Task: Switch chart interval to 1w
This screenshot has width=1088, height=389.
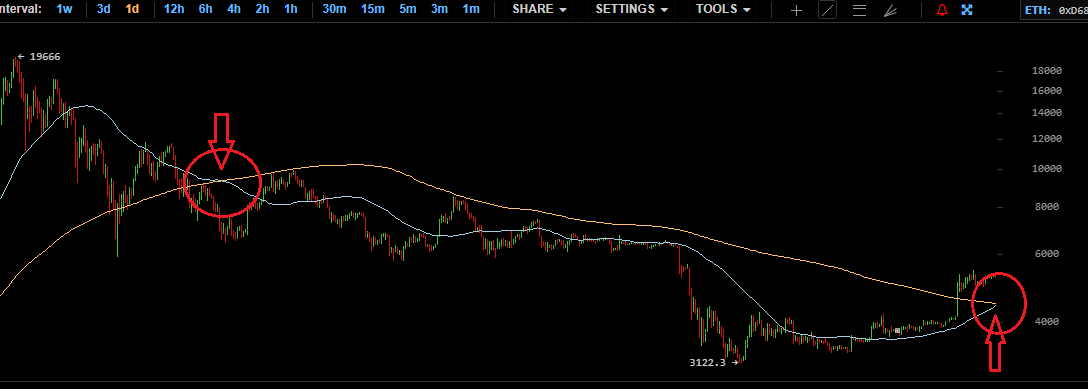Action: coord(64,9)
